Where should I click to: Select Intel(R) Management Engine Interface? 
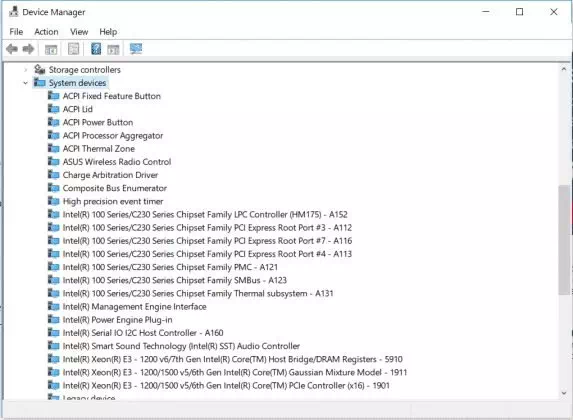tap(134, 307)
